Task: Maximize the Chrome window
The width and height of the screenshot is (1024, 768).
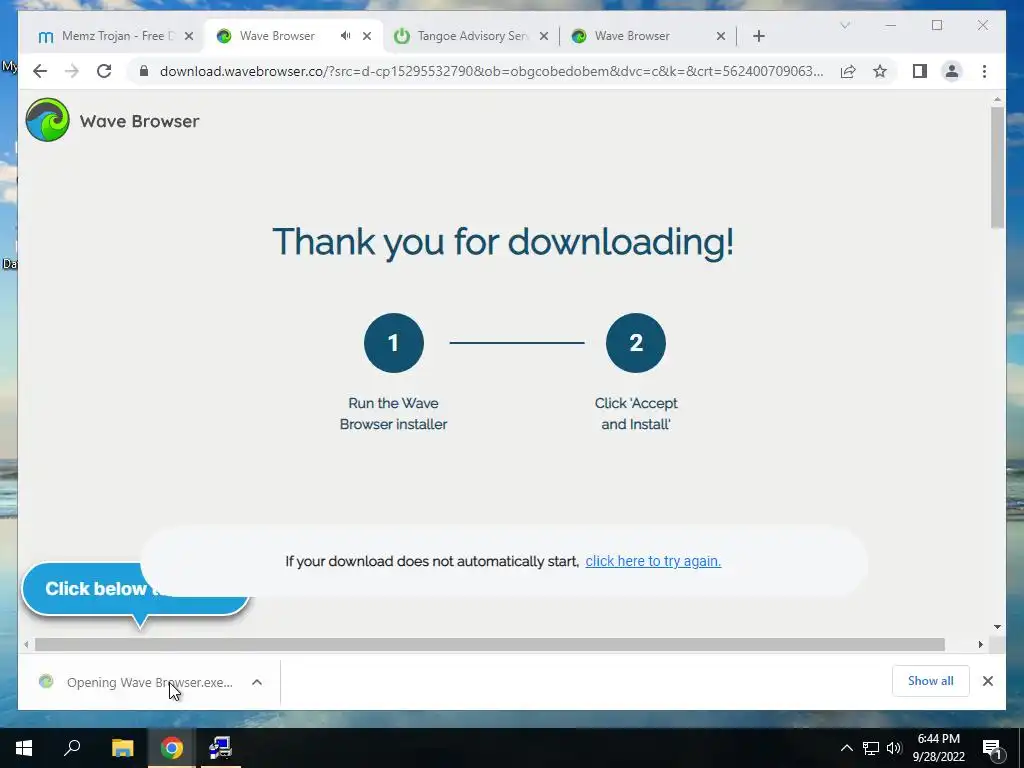Action: pos(937,25)
